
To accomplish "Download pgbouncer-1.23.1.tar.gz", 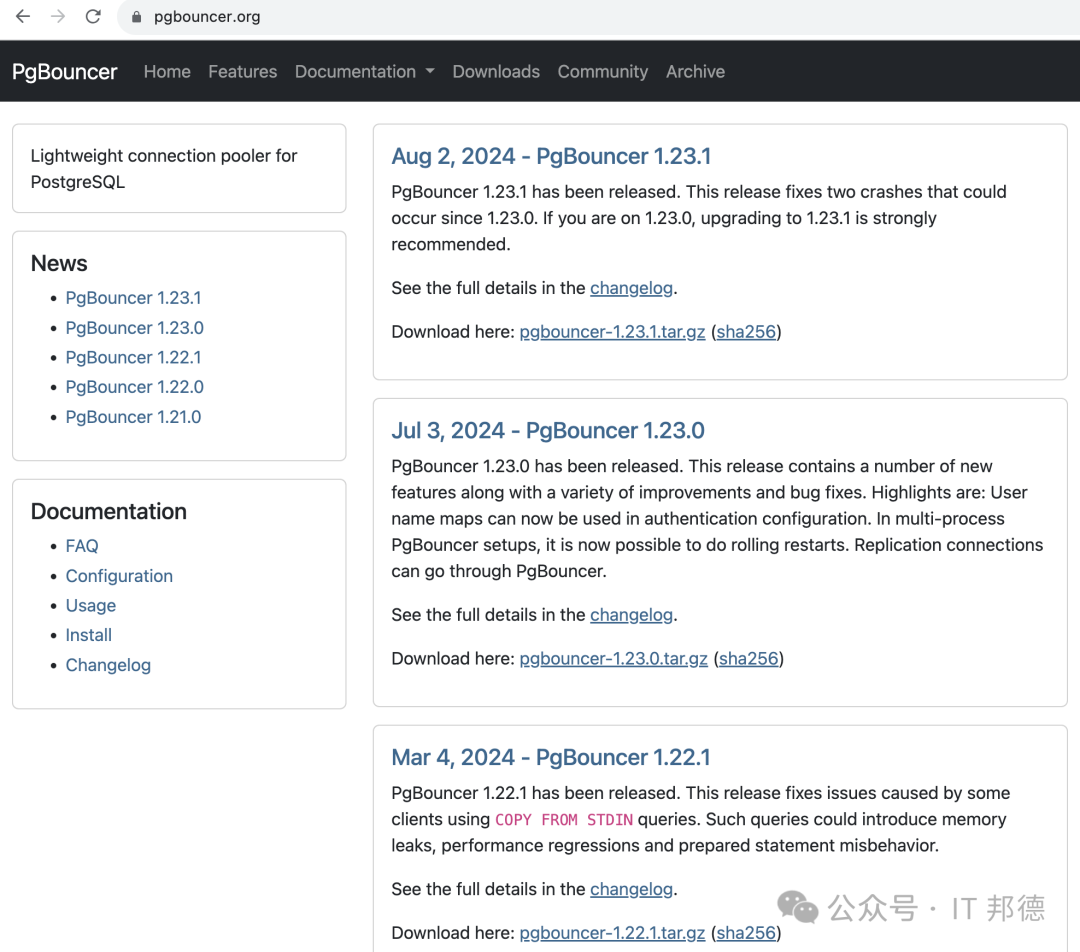I will (612, 332).
